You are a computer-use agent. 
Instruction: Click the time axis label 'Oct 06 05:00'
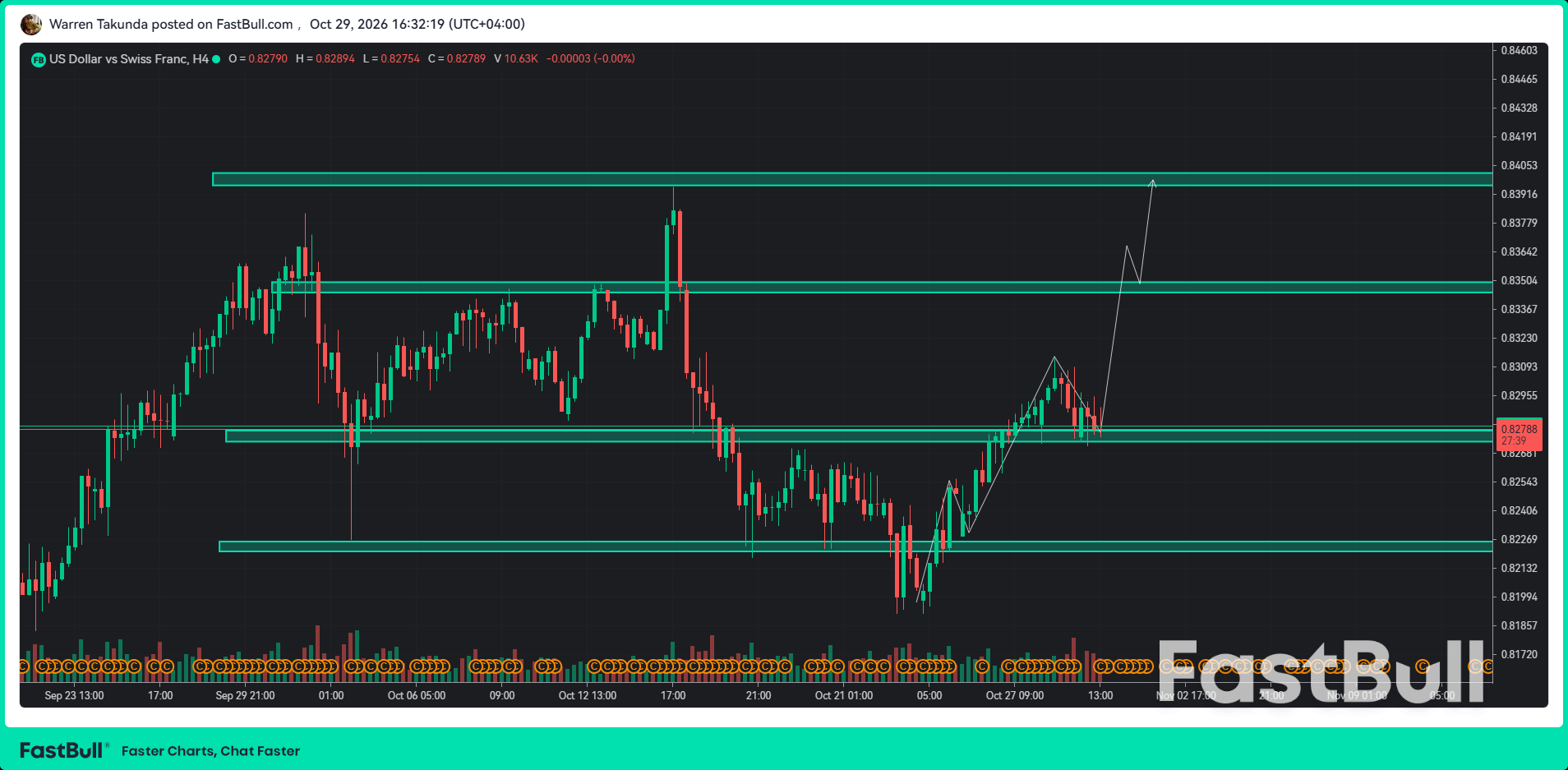pos(417,695)
